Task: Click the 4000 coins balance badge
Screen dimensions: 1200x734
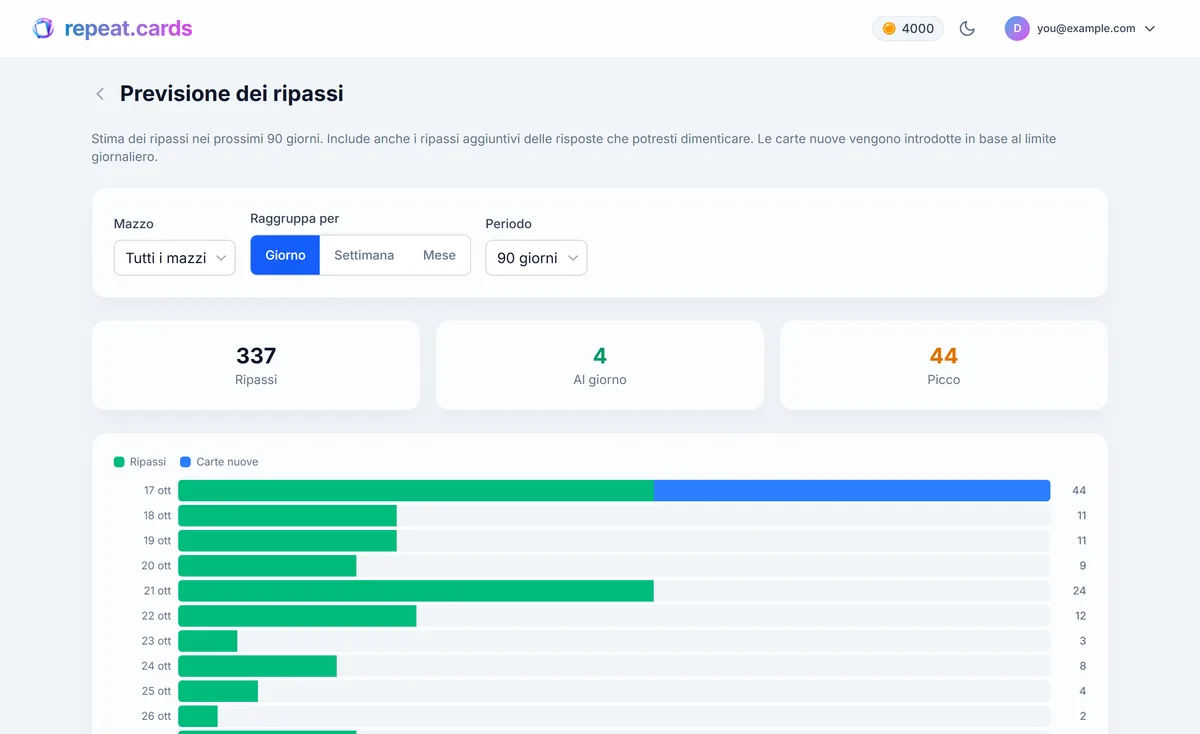Action: click(908, 28)
